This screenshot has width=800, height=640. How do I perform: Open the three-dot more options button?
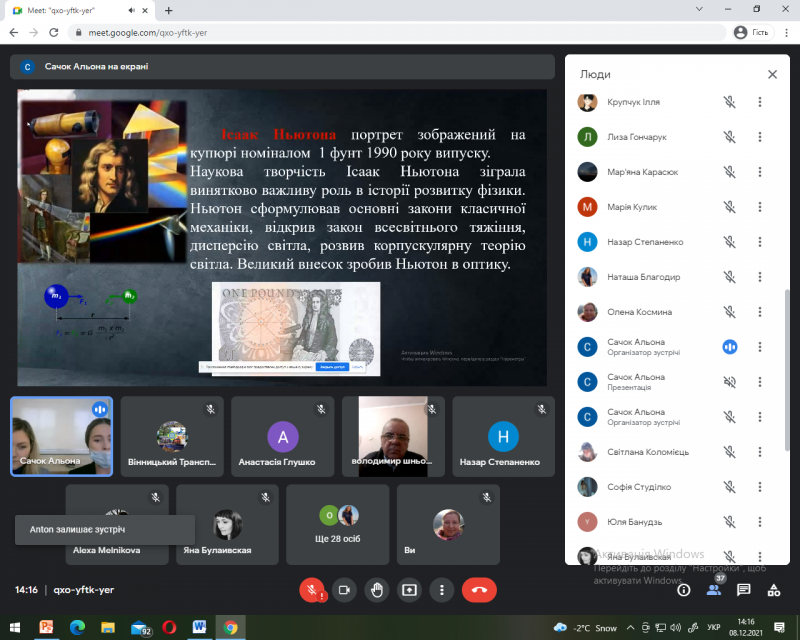442,590
